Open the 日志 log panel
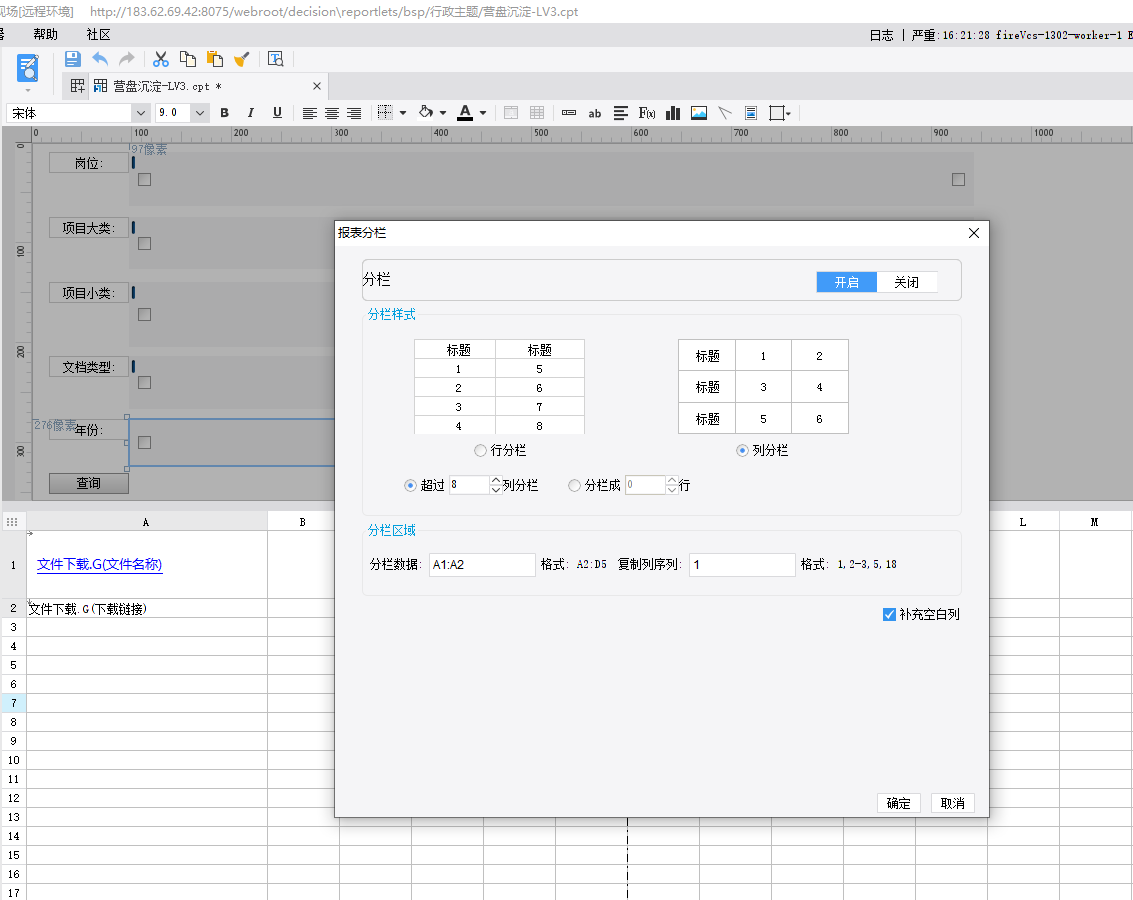 [x=881, y=35]
